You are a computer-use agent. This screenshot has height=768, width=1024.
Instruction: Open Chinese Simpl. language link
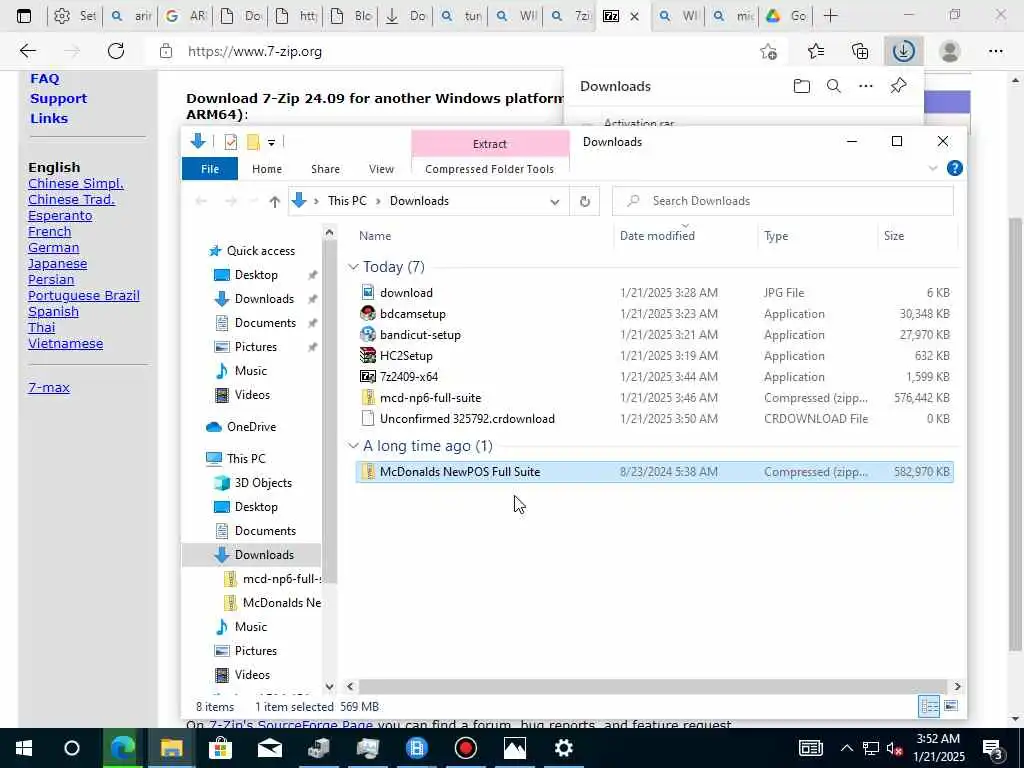(76, 184)
